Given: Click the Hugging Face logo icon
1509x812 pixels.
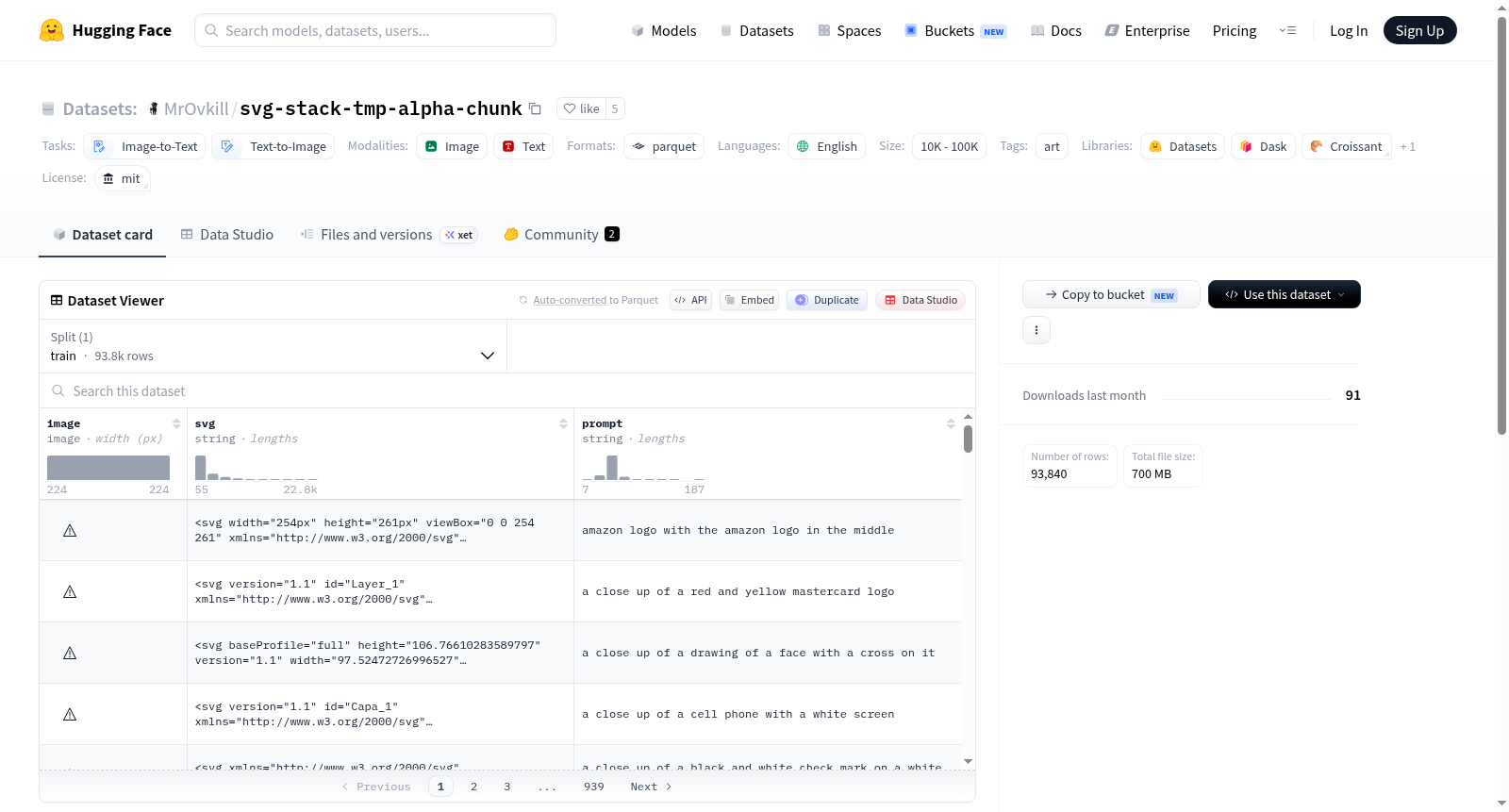Looking at the screenshot, I should tap(52, 30).
